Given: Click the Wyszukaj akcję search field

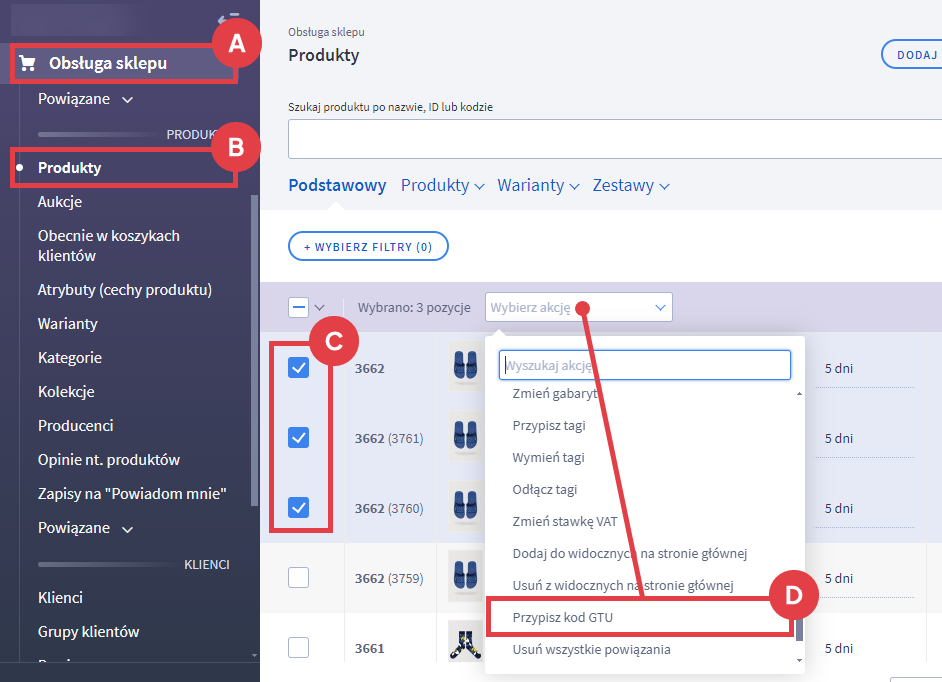Looking at the screenshot, I should [x=645, y=365].
